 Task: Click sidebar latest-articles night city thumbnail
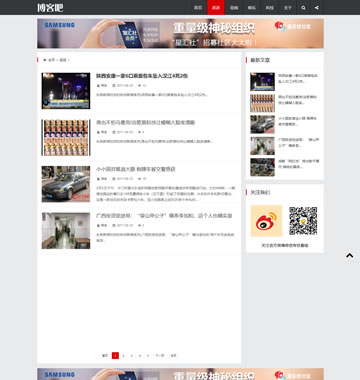[x=263, y=82]
